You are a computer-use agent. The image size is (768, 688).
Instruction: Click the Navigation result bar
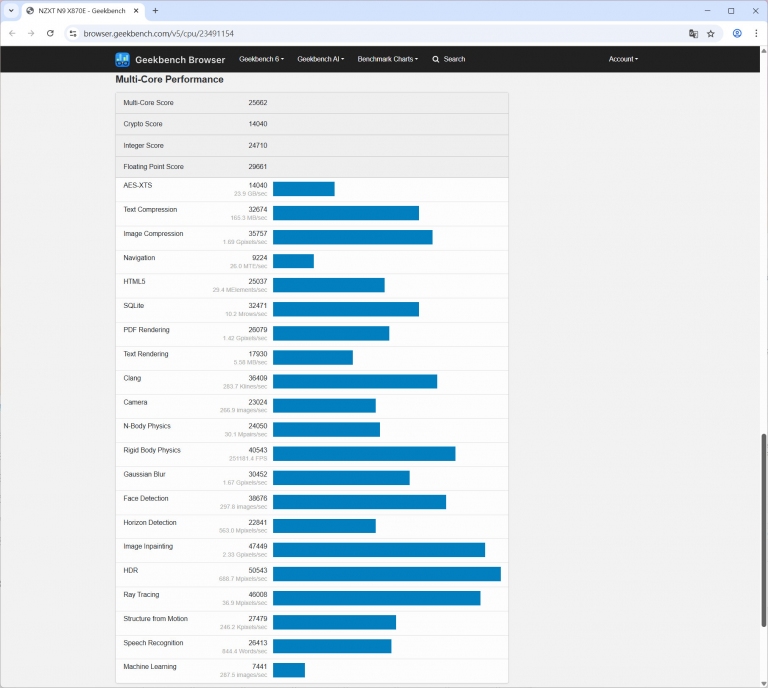[293, 261]
